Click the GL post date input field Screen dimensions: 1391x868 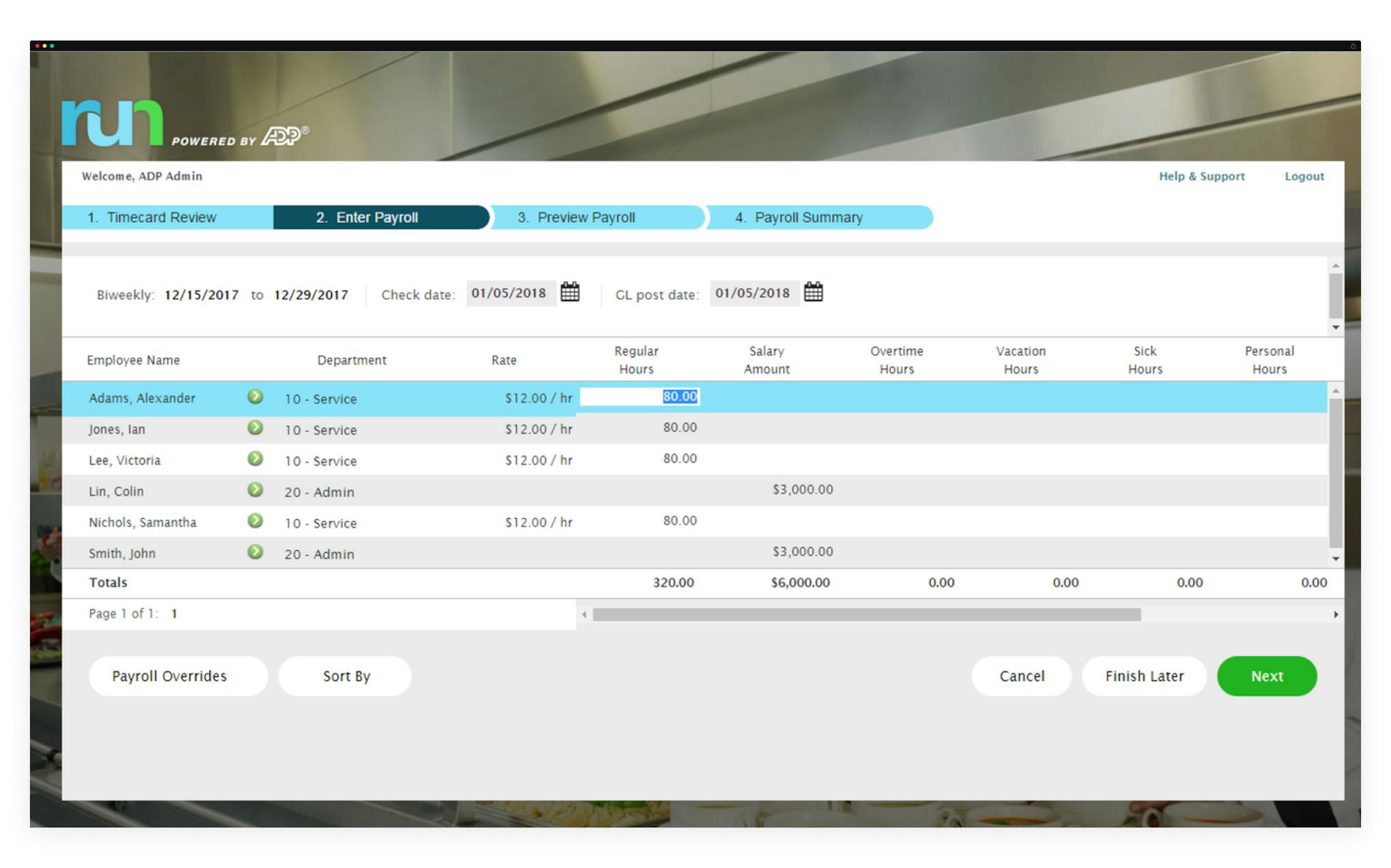coord(754,293)
